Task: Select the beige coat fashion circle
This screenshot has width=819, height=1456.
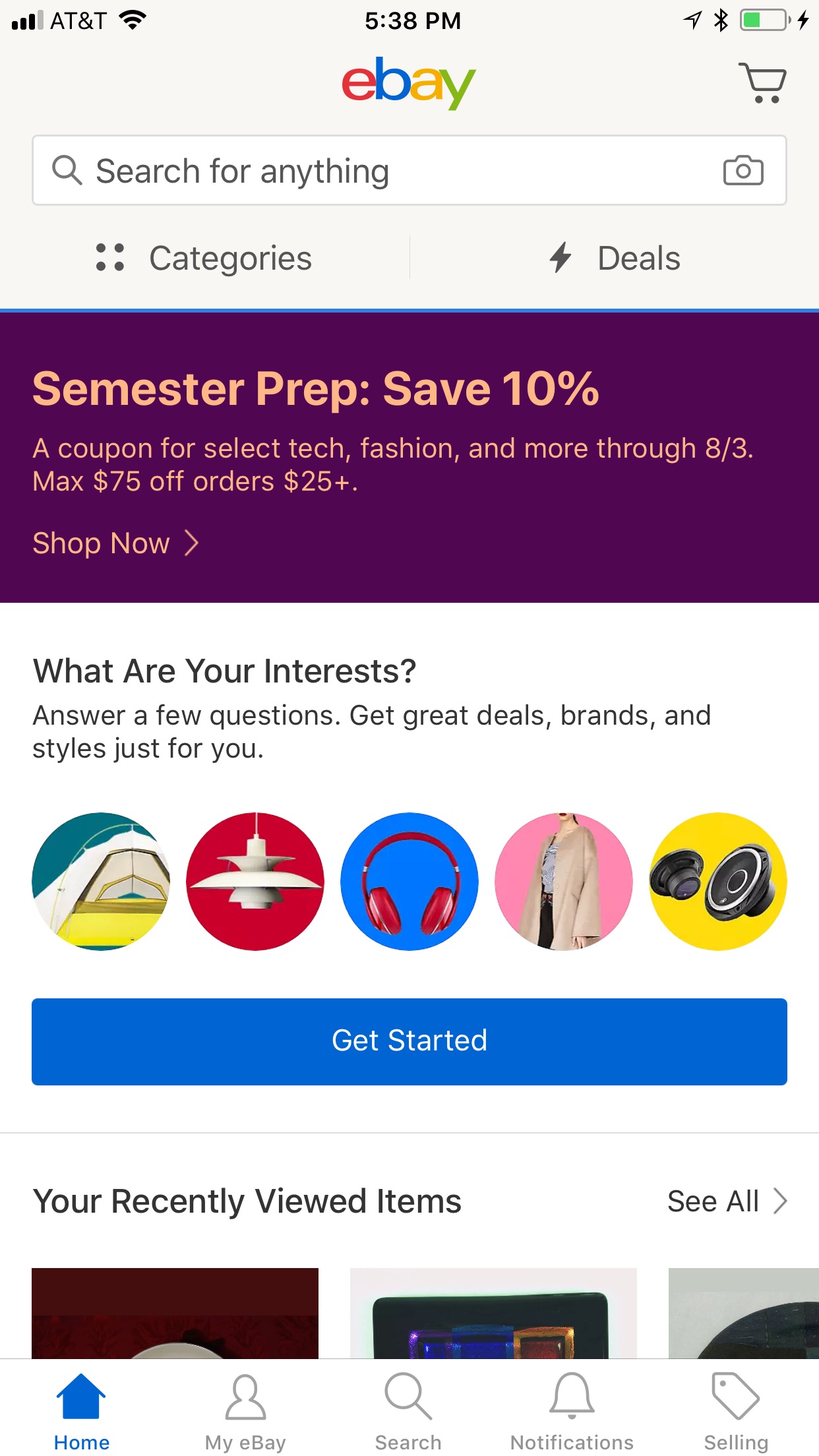Action: point(563,881)
